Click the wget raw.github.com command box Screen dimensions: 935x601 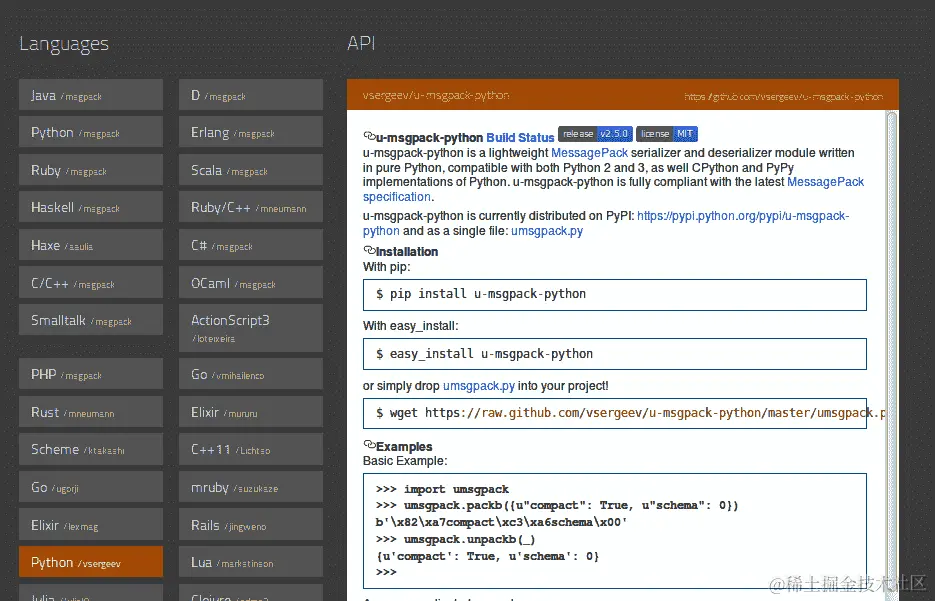[x=615, y=413]
